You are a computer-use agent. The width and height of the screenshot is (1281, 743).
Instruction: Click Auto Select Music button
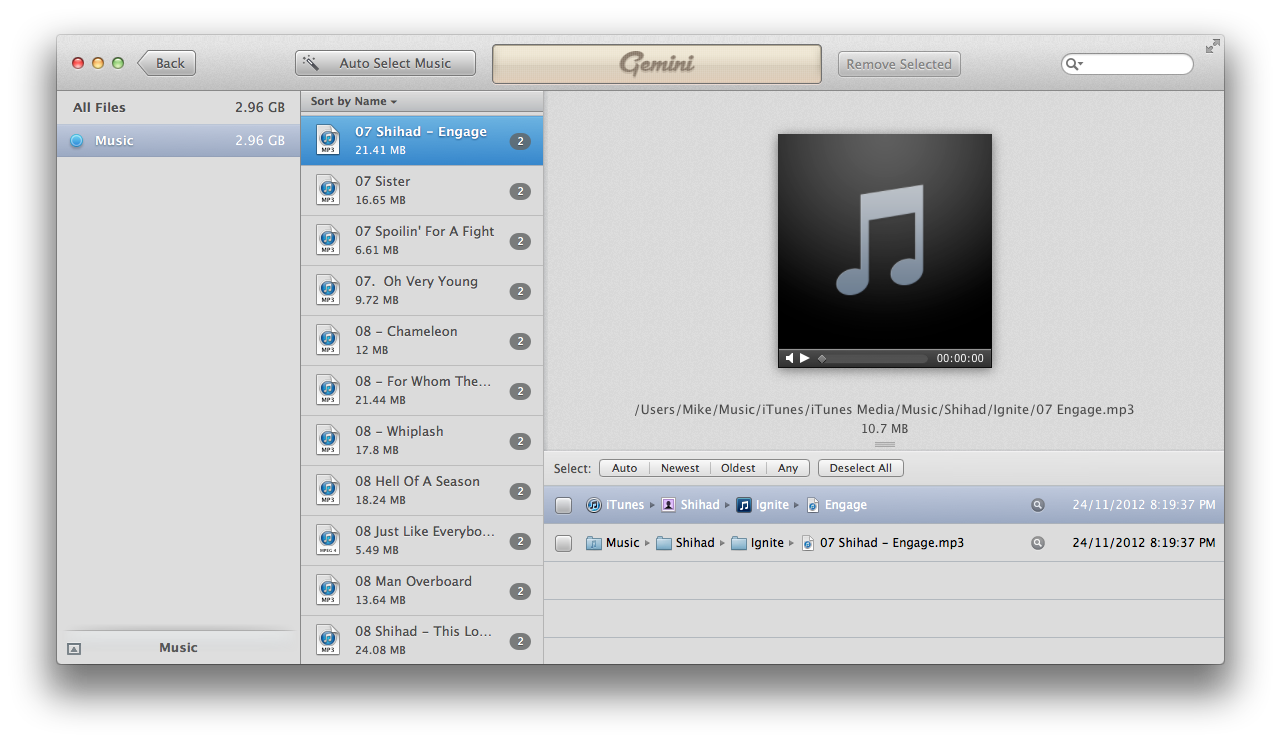pos(385,63)
